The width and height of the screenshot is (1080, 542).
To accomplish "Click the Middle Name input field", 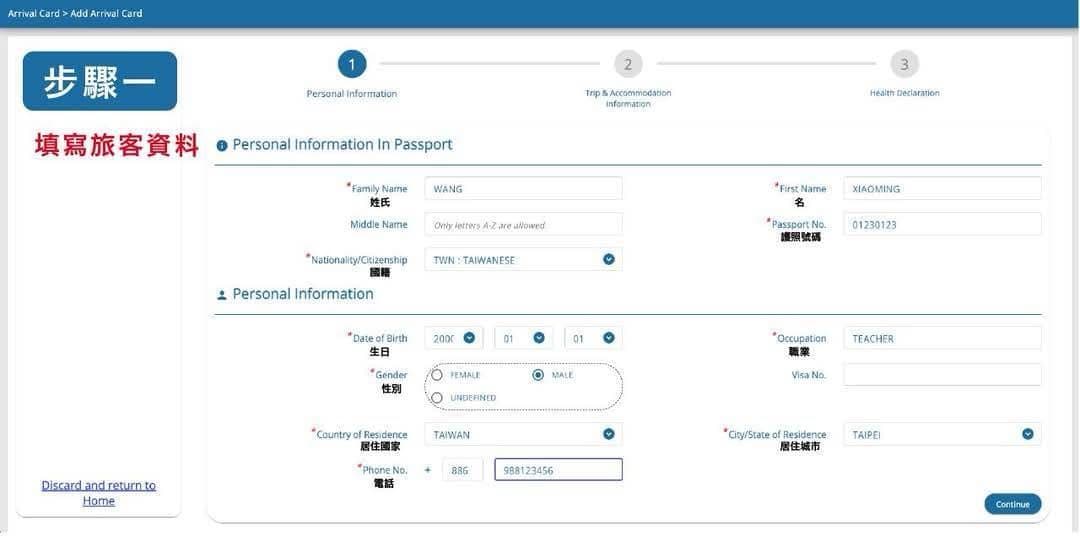I will coord(523,225).
